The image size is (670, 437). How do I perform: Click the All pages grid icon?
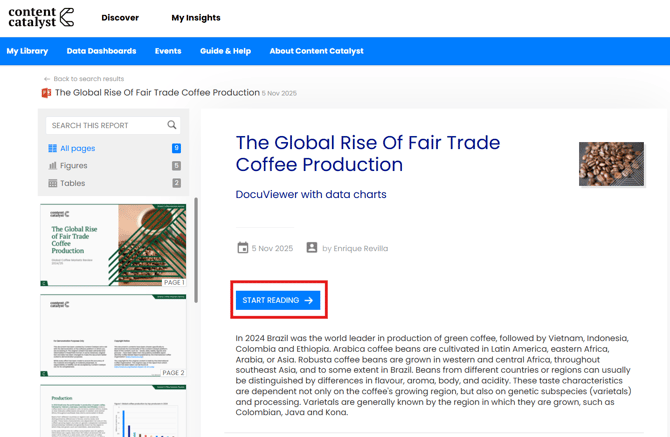point(52,148)
